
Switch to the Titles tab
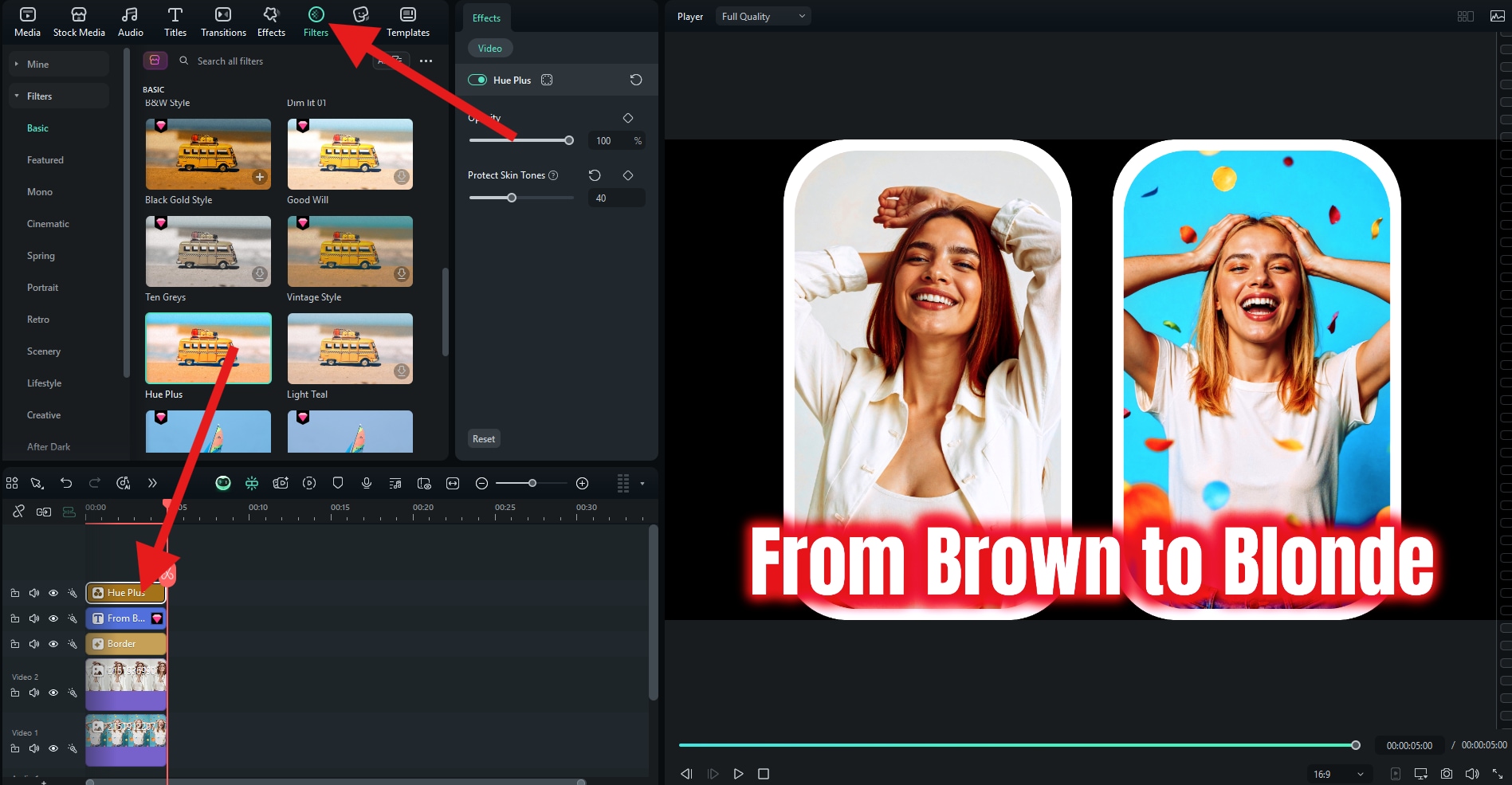[x=175, y=22]
